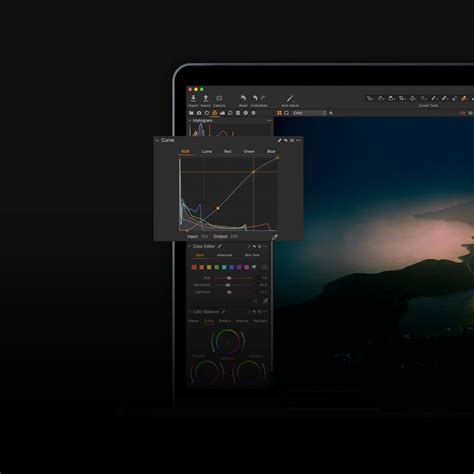
Task: Open the Color Balance ellipsis menu
Action: click(265, 312)
